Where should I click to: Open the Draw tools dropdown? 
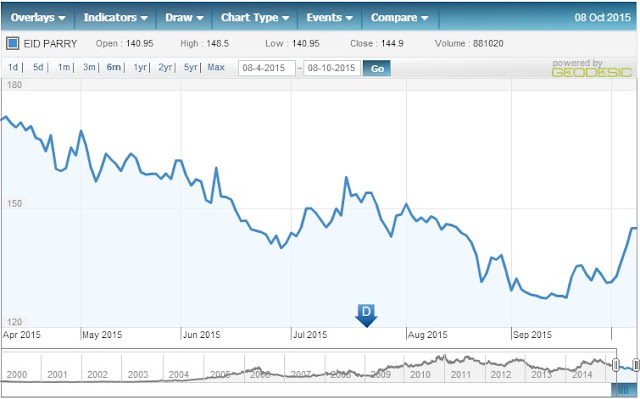pos(184,18)
